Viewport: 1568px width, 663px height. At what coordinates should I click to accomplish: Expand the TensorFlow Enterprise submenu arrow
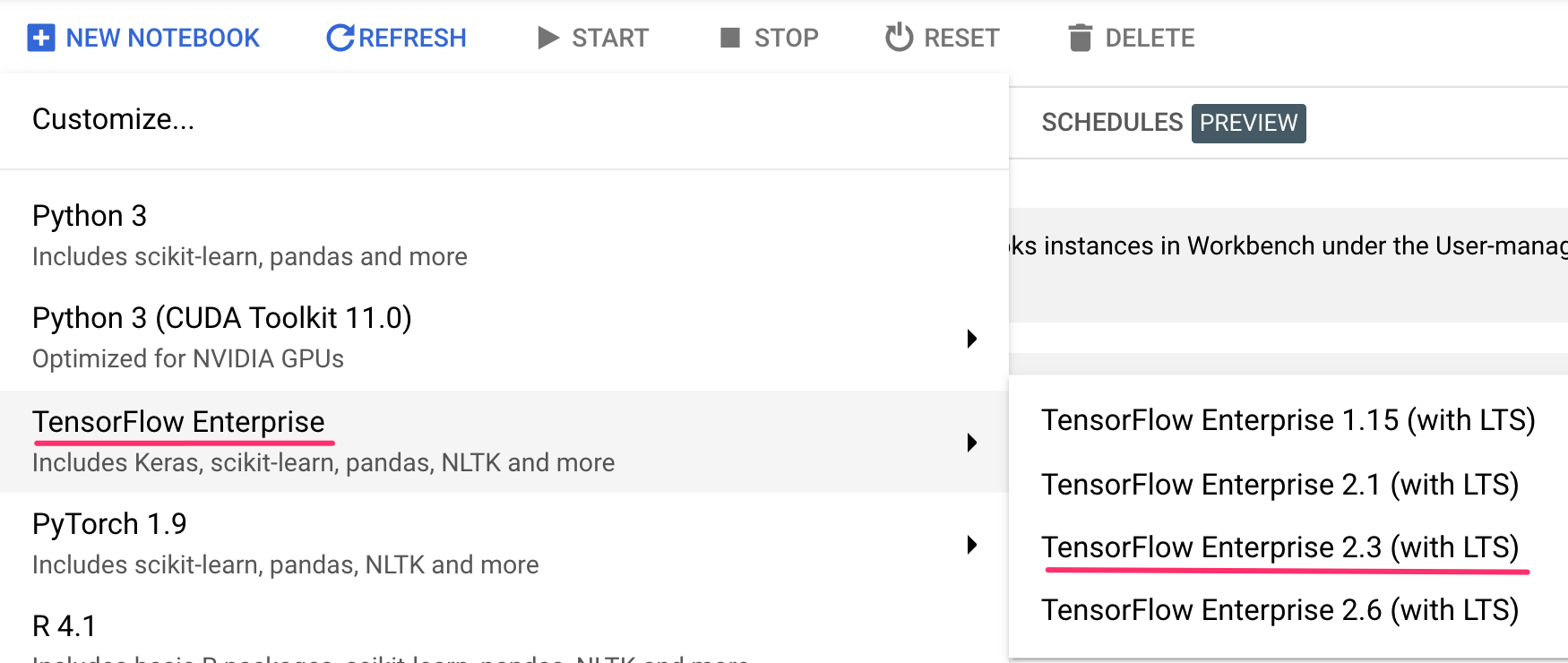(971, 443)
